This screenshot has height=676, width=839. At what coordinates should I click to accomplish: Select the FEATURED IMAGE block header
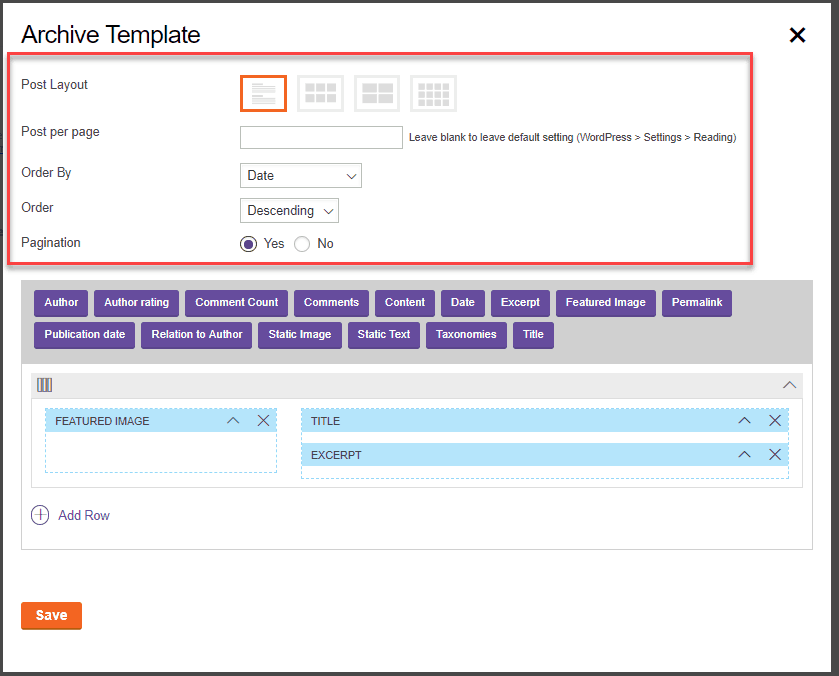(161, 421)
